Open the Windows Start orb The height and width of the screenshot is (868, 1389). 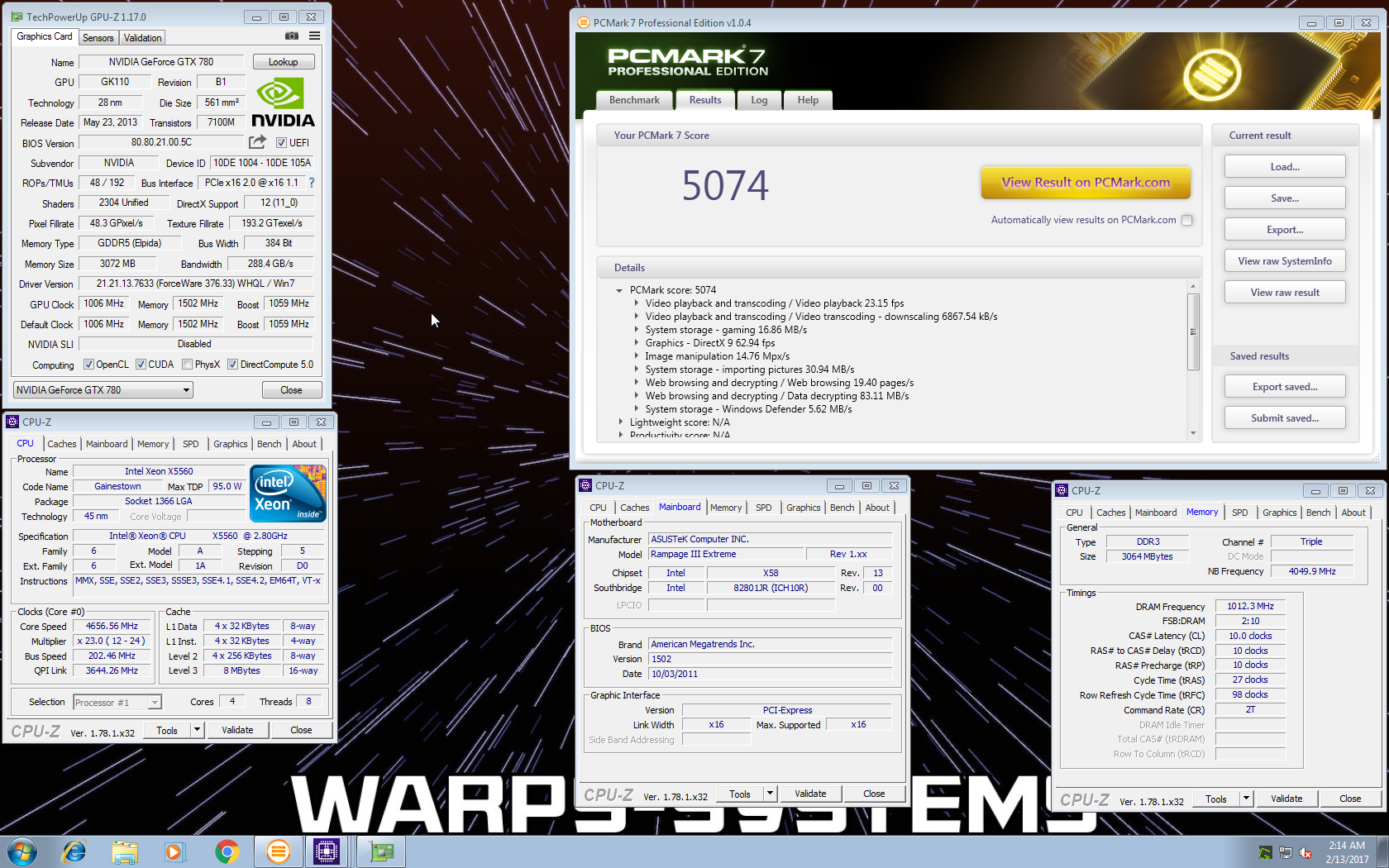pos(22,851)
